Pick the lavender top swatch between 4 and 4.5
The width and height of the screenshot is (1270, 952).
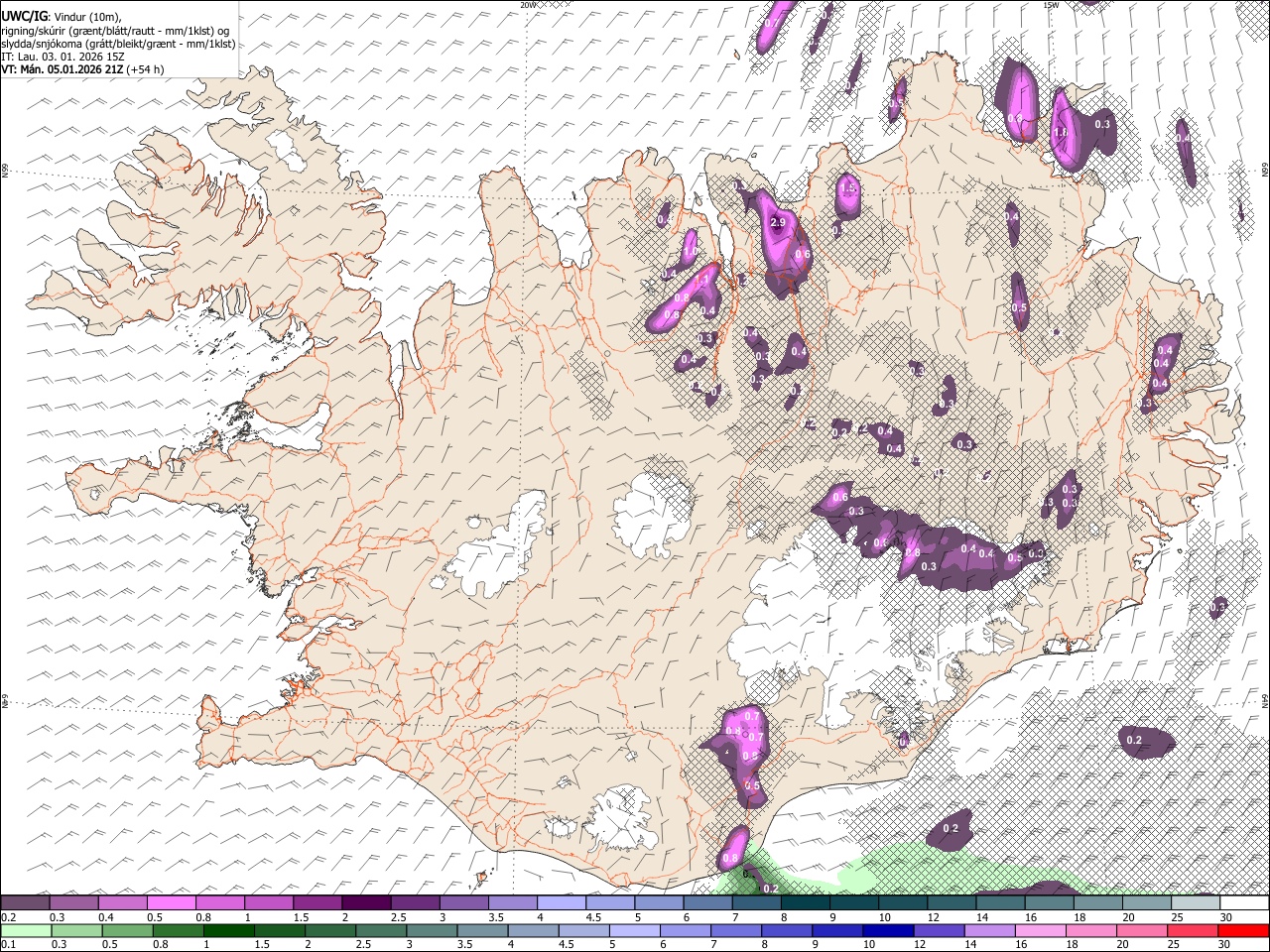[x=561, y=902]
